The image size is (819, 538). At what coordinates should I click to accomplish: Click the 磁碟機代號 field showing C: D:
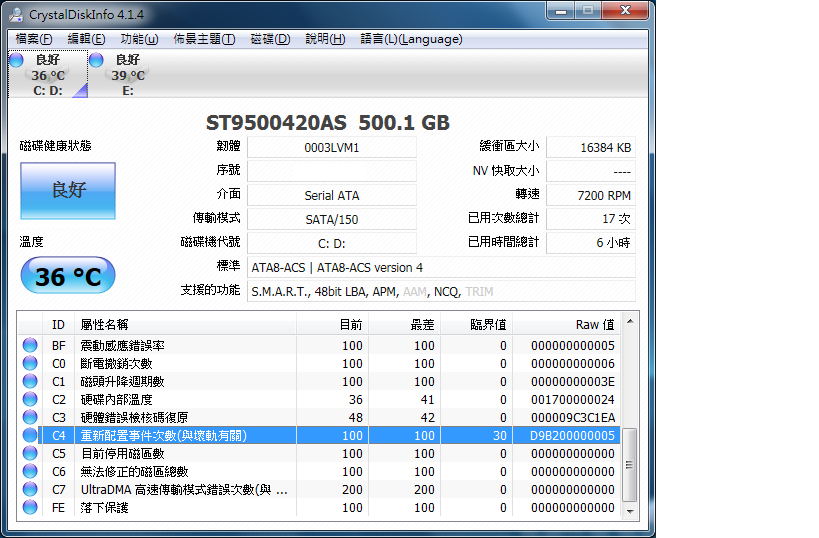click(332, 243)
